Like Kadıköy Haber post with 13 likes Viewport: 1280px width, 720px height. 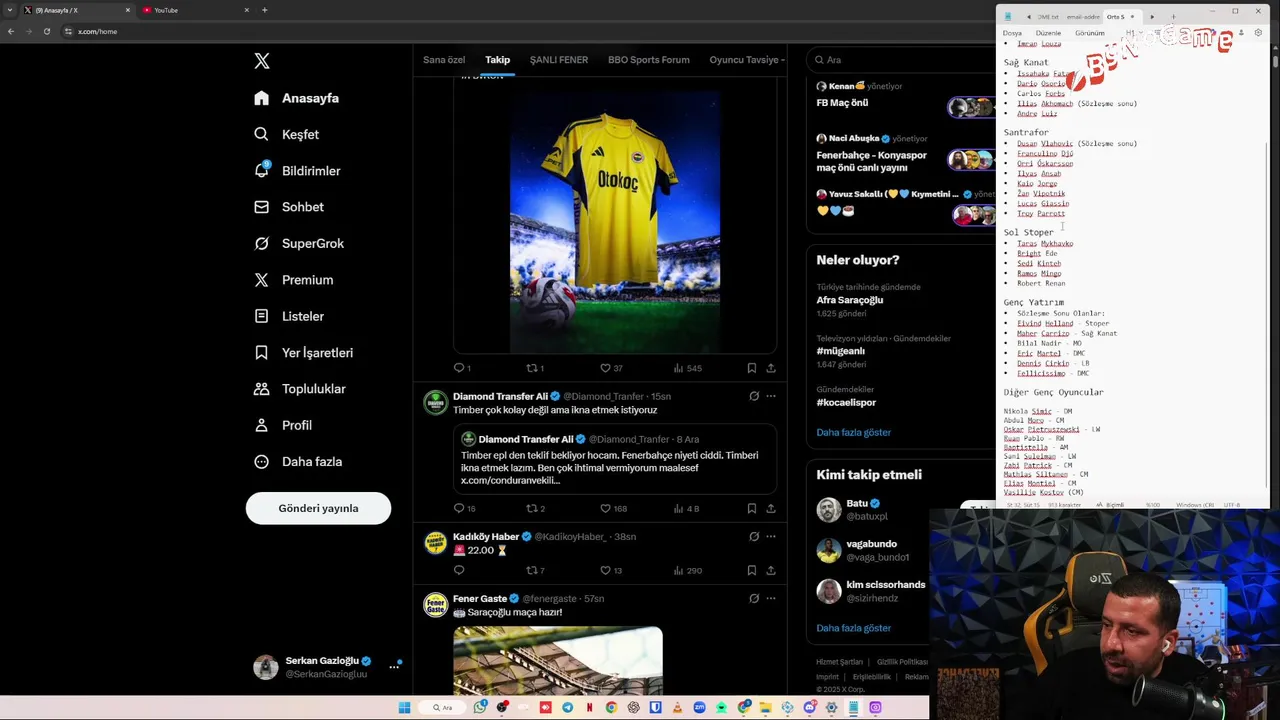611,570
